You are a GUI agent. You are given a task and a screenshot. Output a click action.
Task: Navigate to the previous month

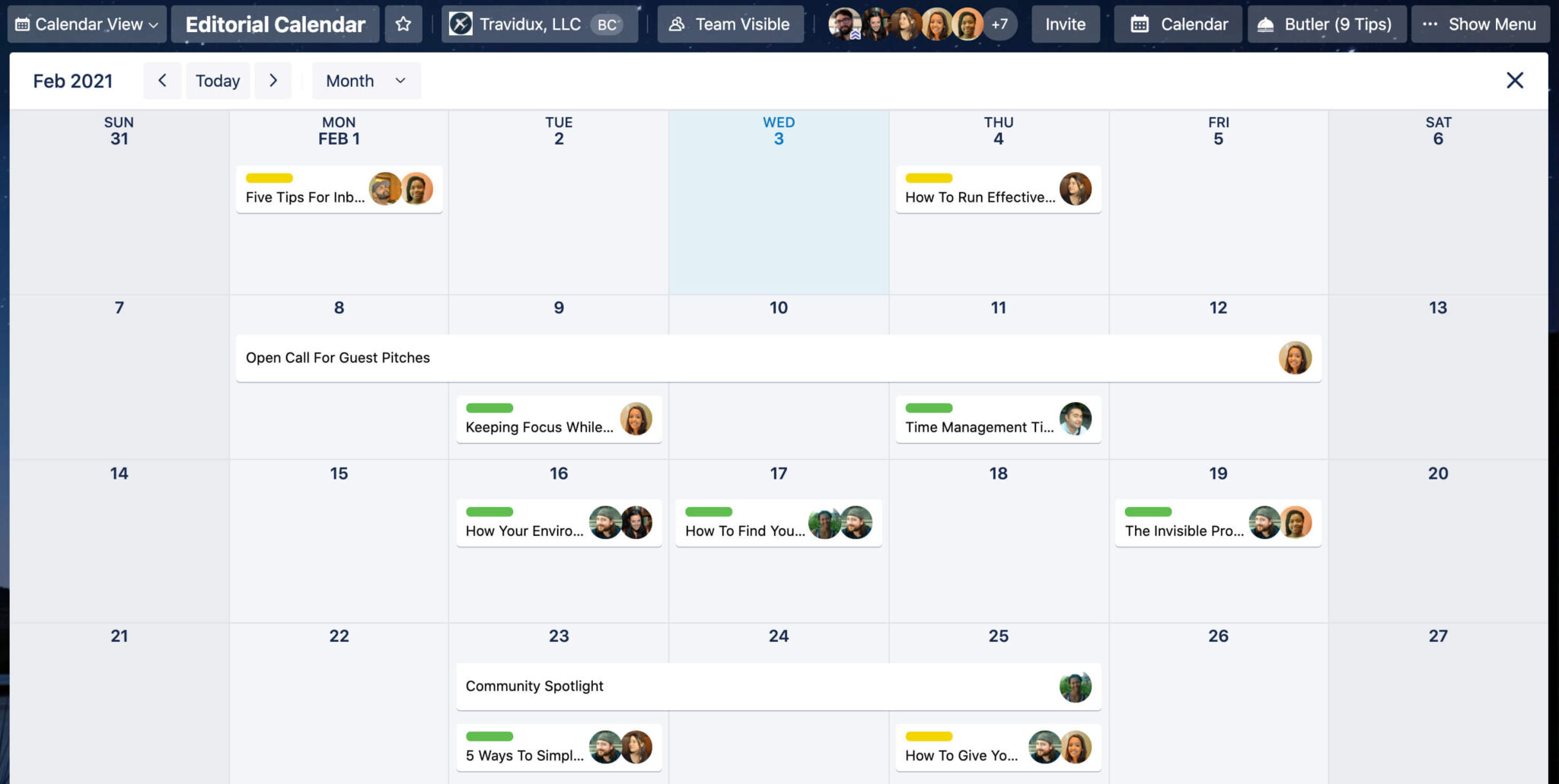coord(162,80)
